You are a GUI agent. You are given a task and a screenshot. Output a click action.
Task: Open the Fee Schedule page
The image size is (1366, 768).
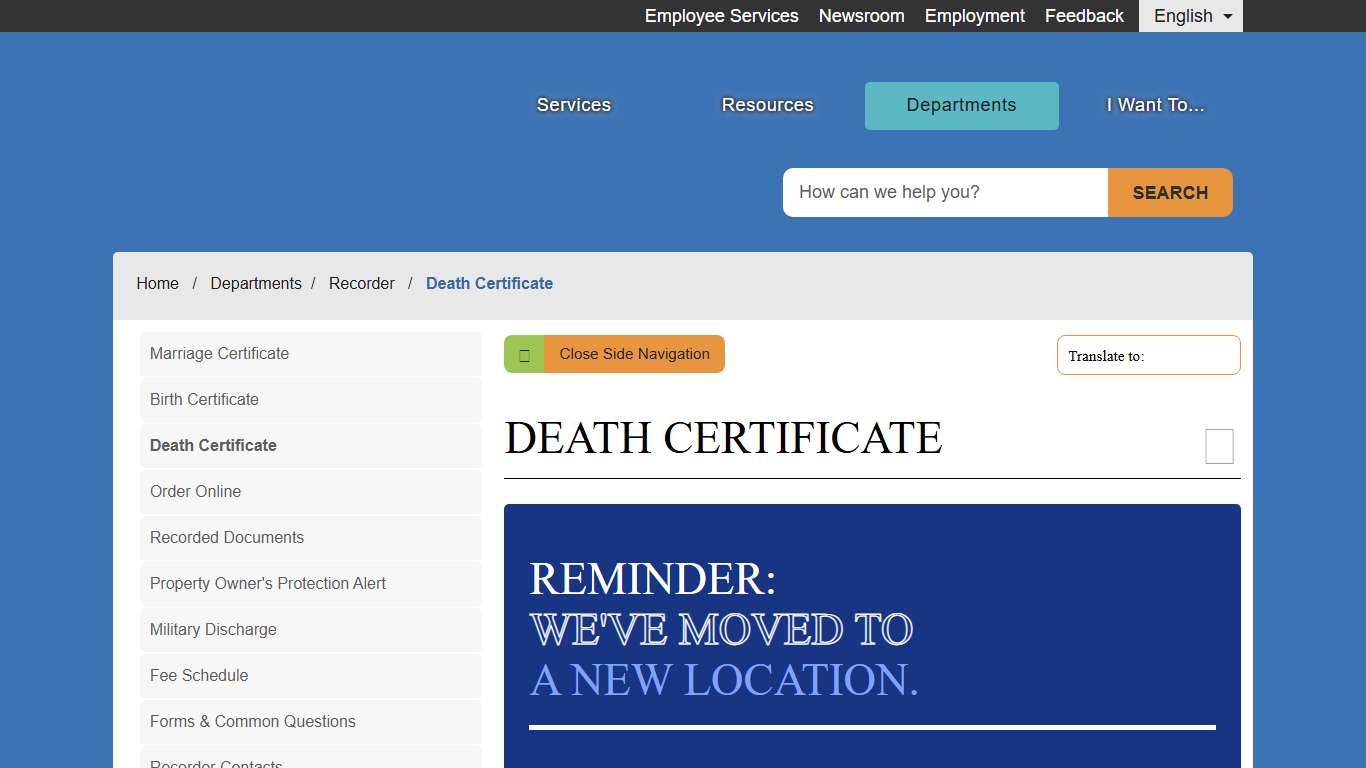coord(199,675)
